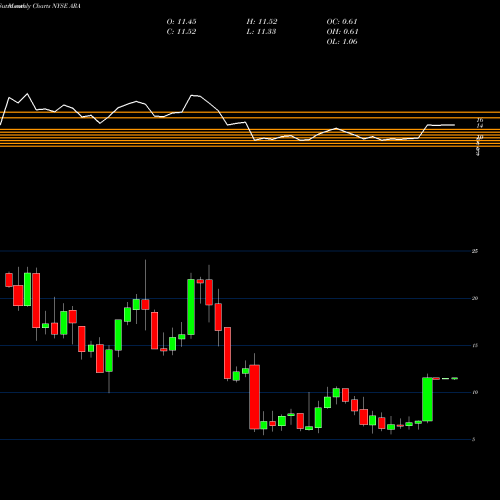The height and width of the screenshot is (500, 500).
Task: Click the OH: 0.61 reading
Action: click(342, 32)
